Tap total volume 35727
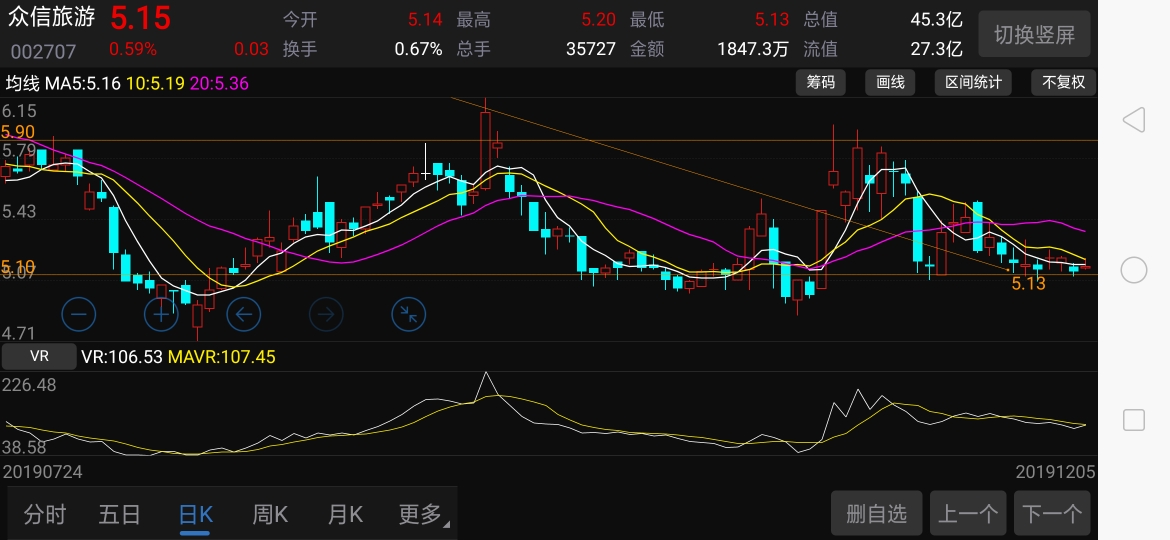The image size is (1170, 540). 591,49
